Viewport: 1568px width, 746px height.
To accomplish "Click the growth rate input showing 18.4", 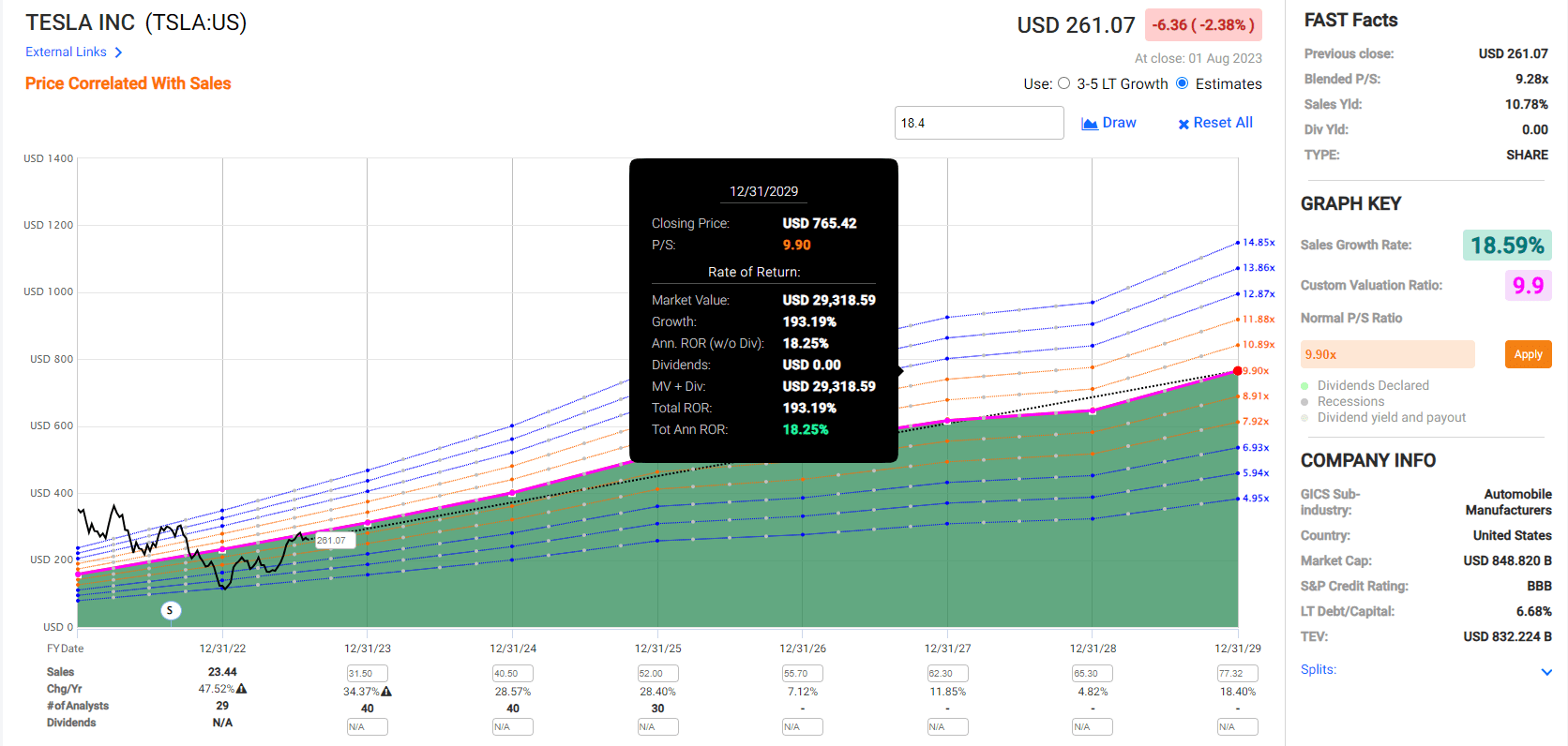I will 979,123.
